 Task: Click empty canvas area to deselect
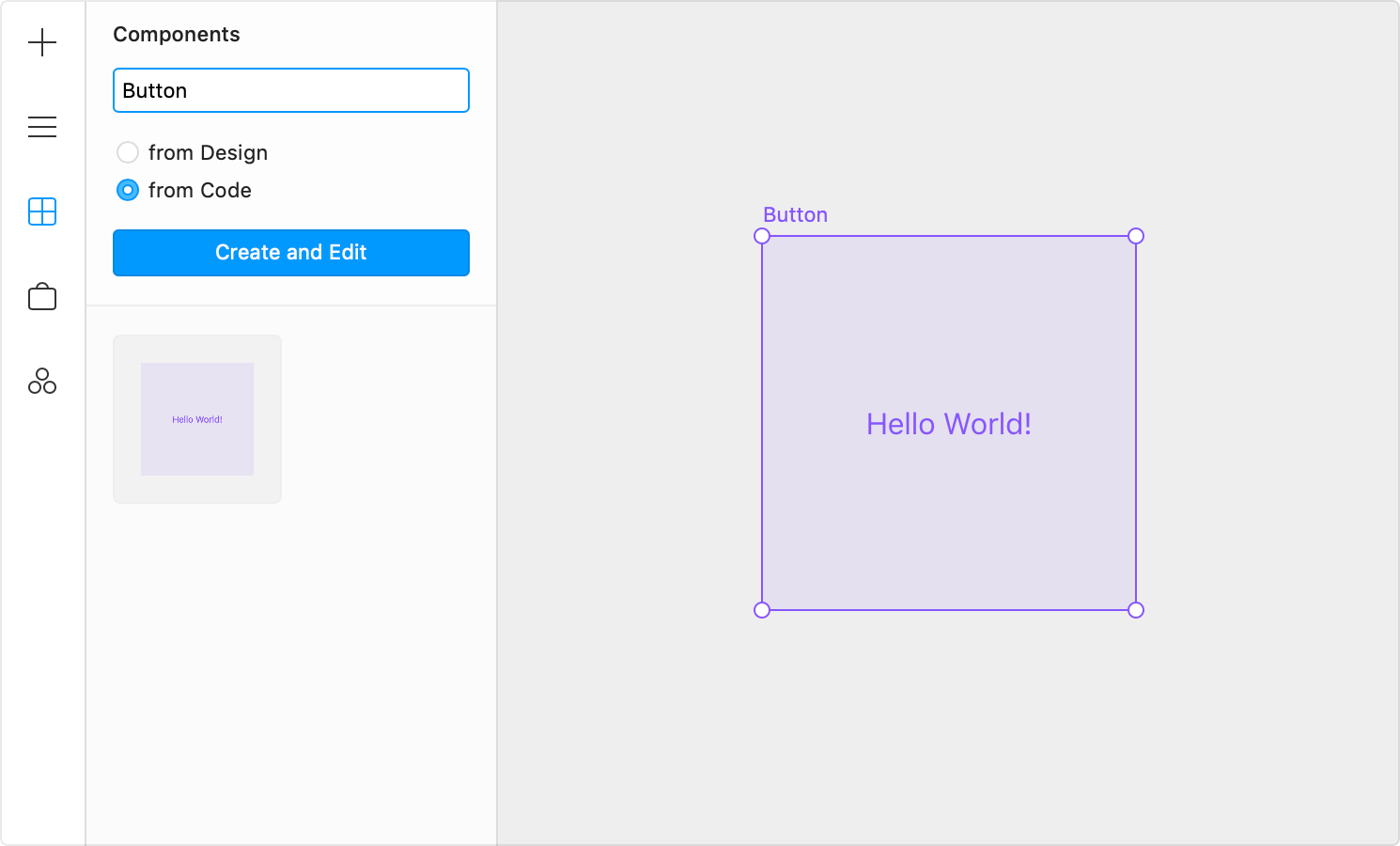click(1268, 733)
